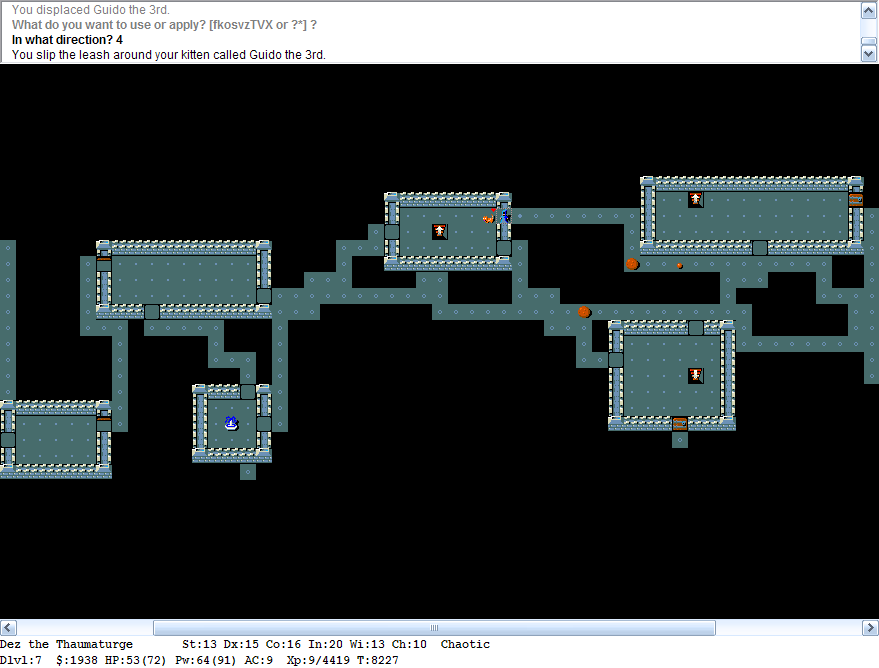Click the open door of the bottom-left room
Viewport: 879px width, 668px height.
[x=104, y=424]
